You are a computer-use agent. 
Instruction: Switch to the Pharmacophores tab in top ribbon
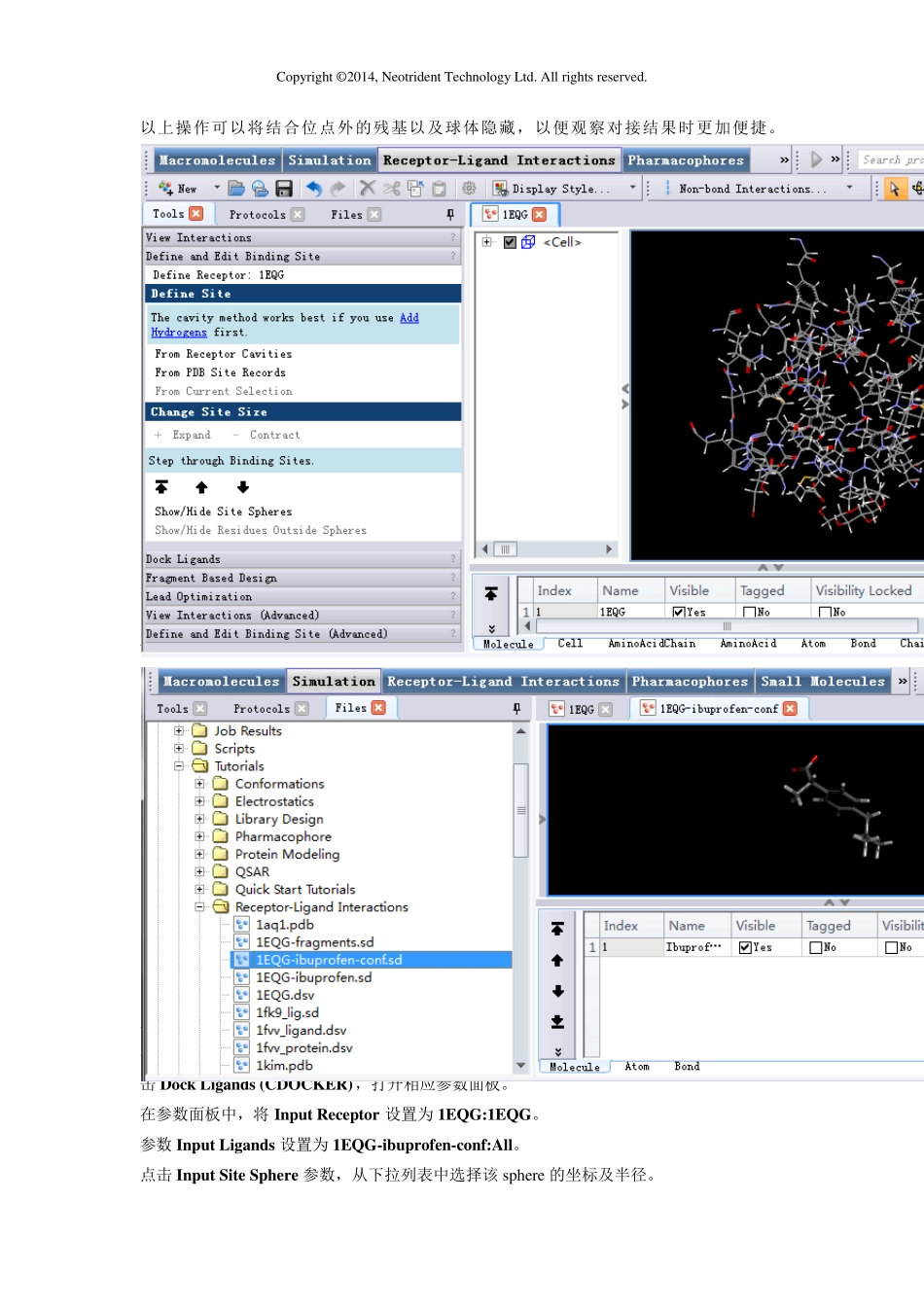coord(686,160)
